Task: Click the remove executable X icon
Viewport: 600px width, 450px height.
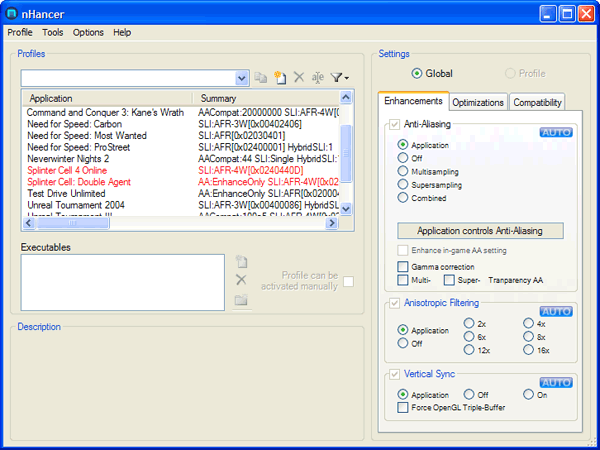Action: [x=241, y=280]
